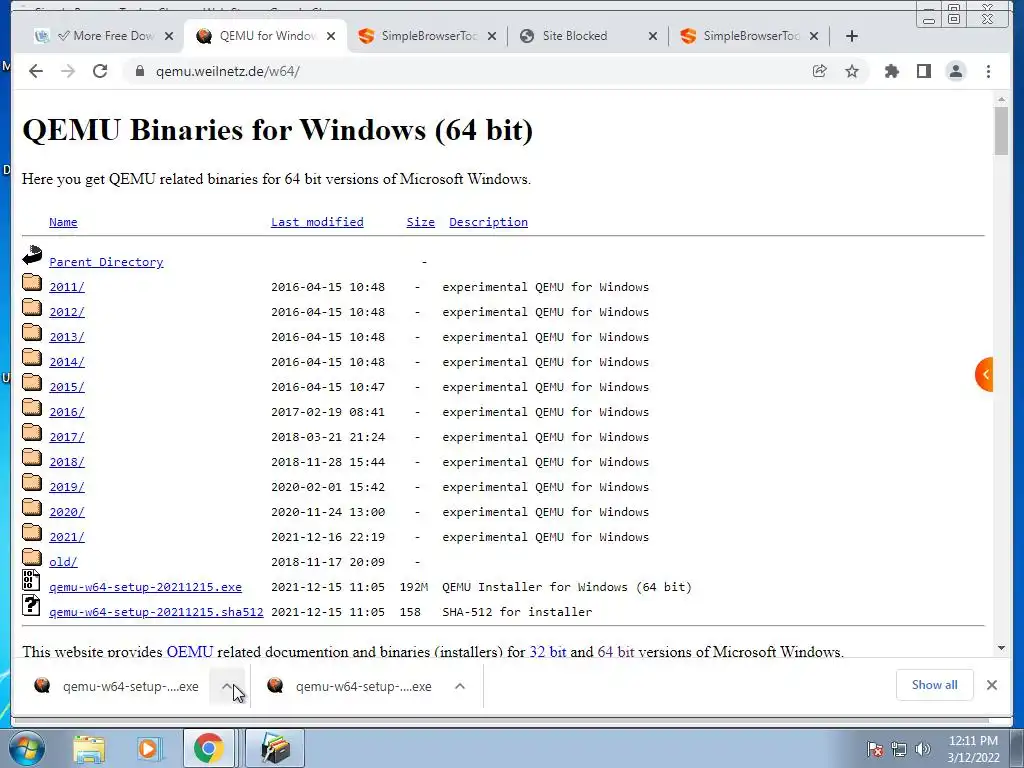Click the 2015 folder icon
This screenshot has width=1024, height=768.
(32, 383)
